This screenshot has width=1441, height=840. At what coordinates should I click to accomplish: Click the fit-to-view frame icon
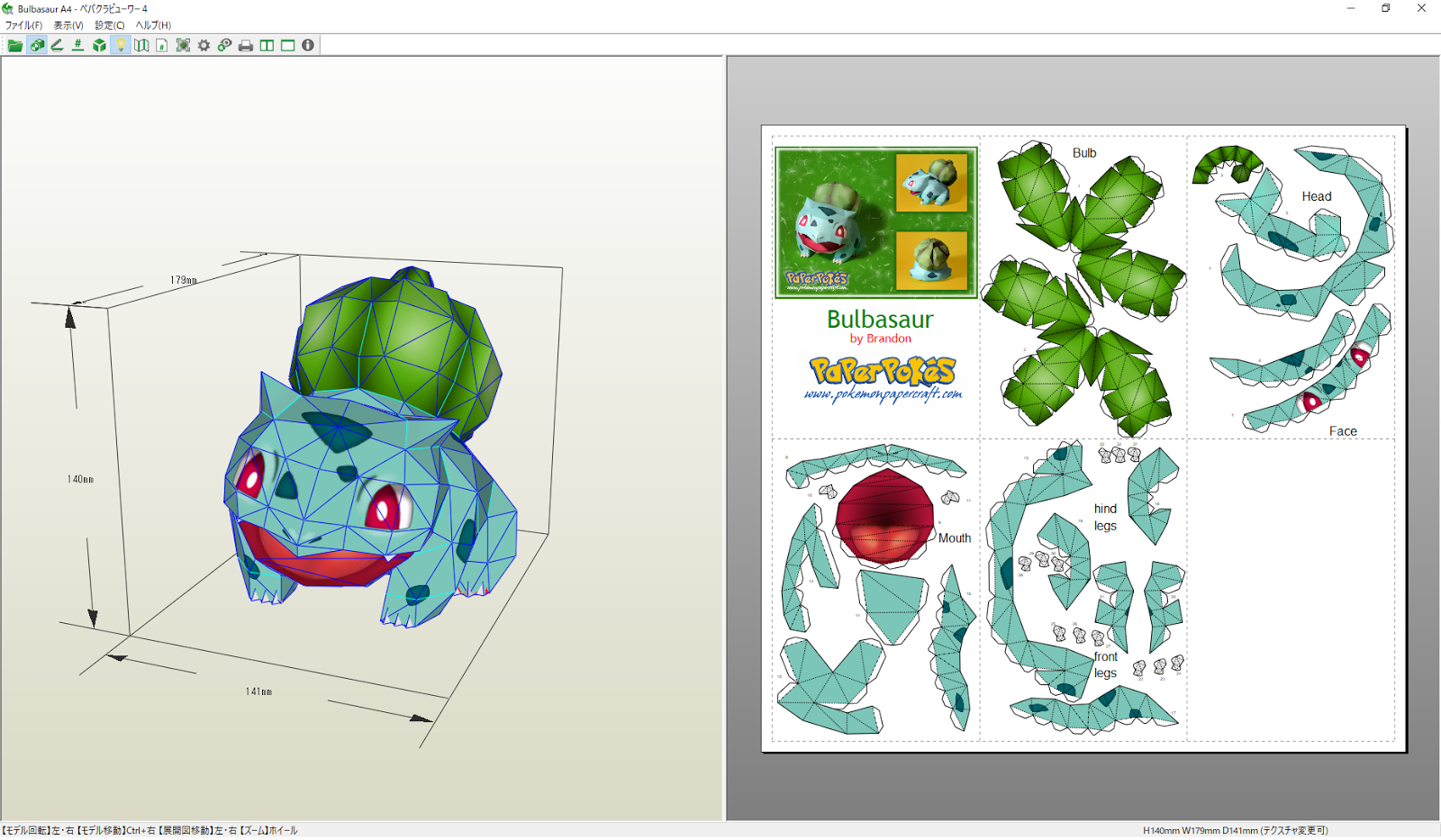[183, 45]
